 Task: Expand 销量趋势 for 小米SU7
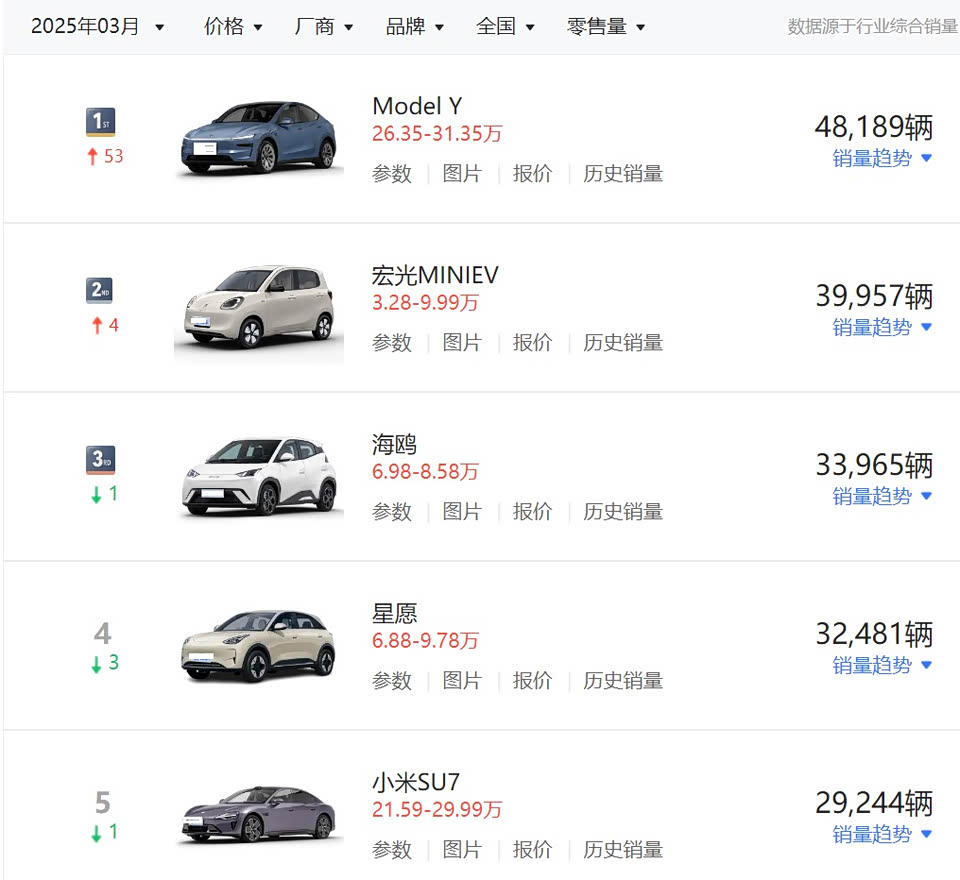[x=882, y=834]
